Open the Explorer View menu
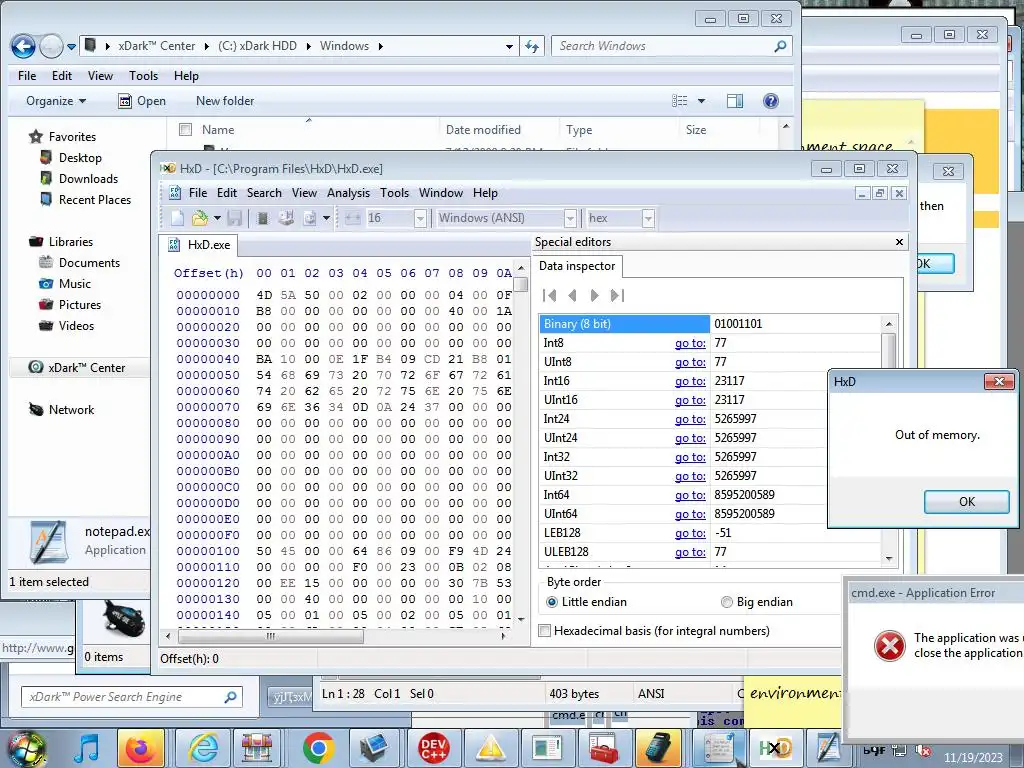This screenshot has height=768, width=1024. point(101,76)
